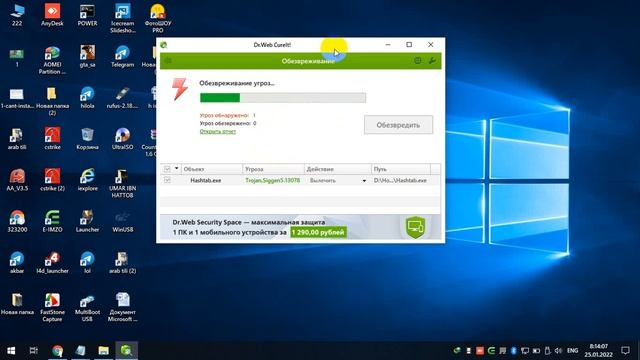Open the POWER desktop shortcut

click(87, 16)
